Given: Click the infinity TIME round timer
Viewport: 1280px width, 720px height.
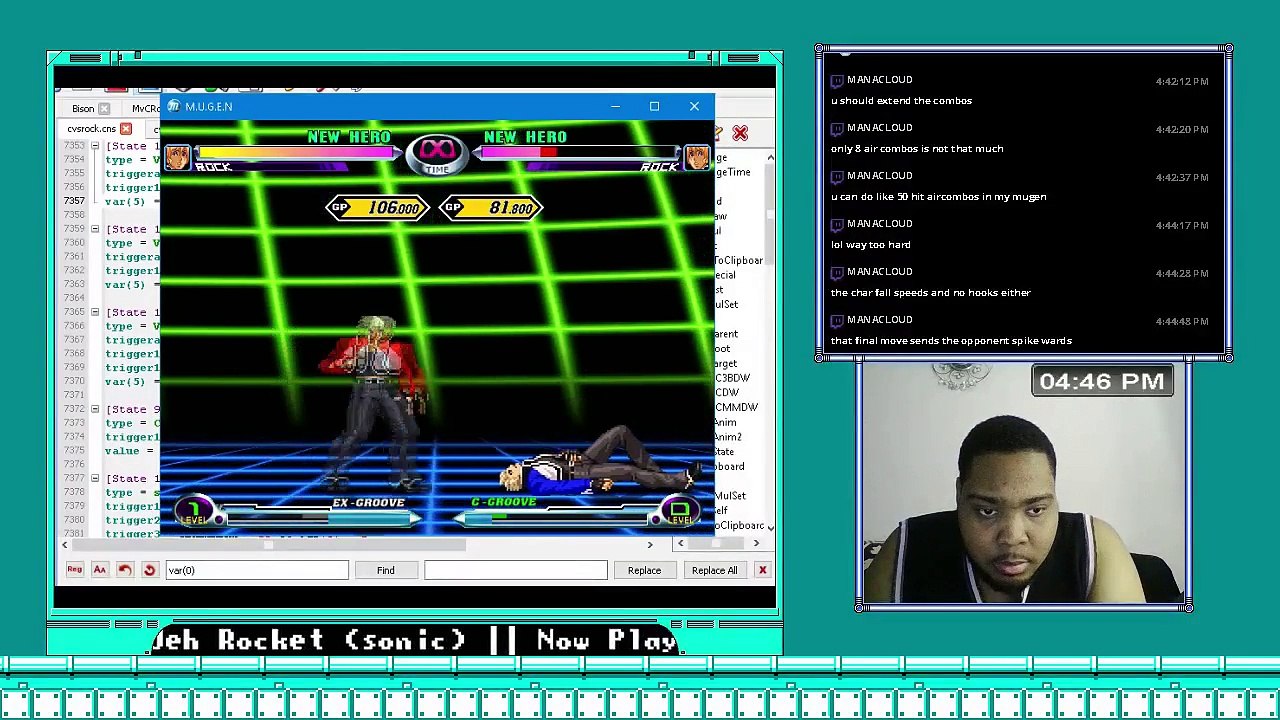Looking at the screenshot, I should 437,153.
